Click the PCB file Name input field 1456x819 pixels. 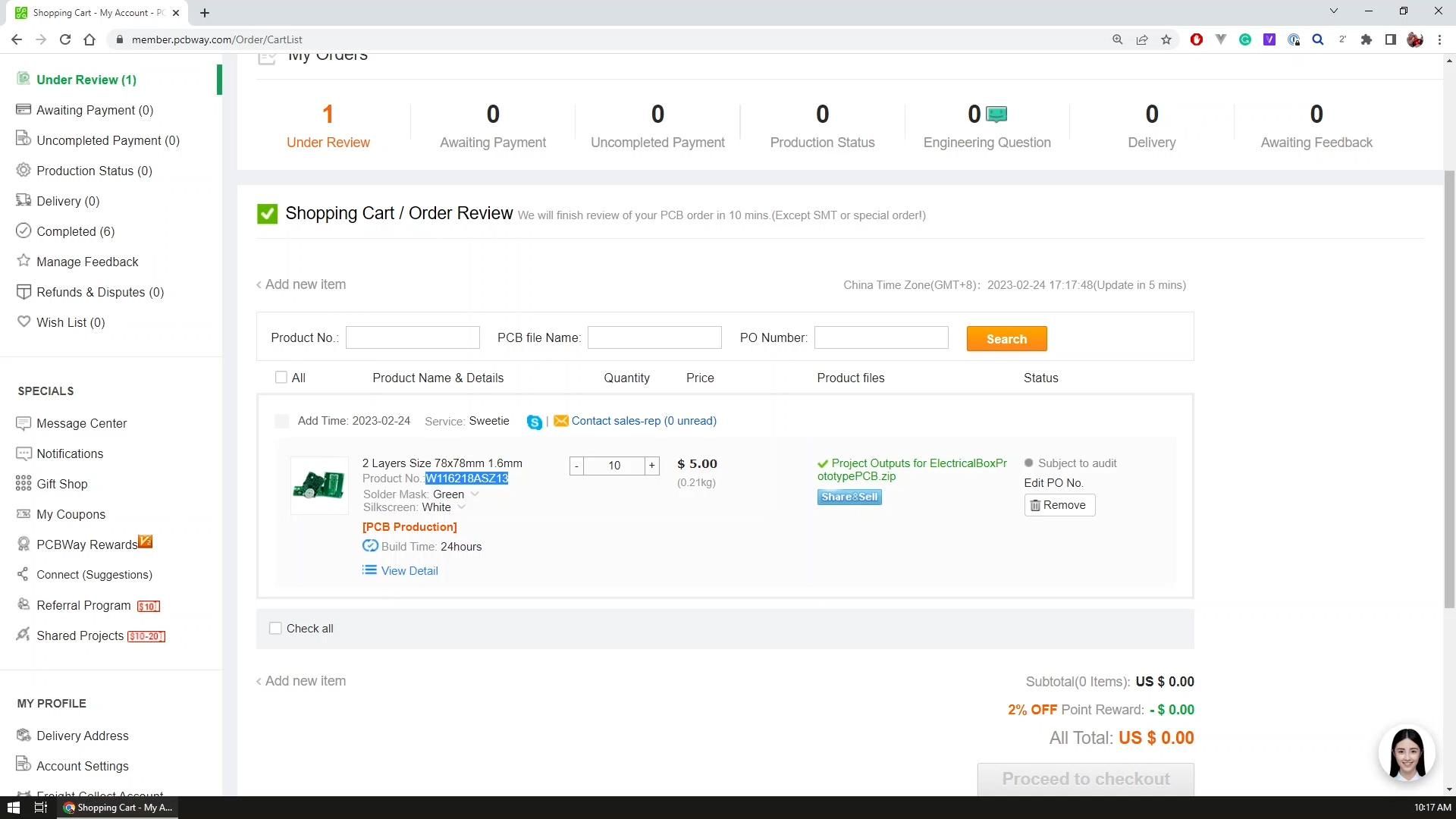pos(654,337)
